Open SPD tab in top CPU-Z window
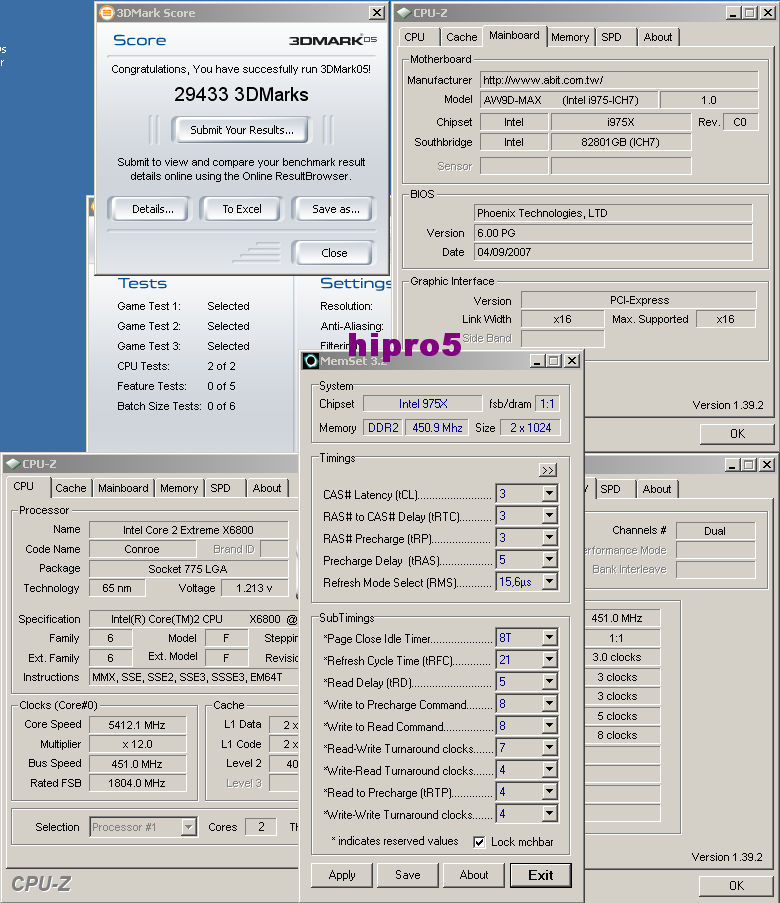Image resolution: width=780 pixels, height=903 pixels. point(615,37)
